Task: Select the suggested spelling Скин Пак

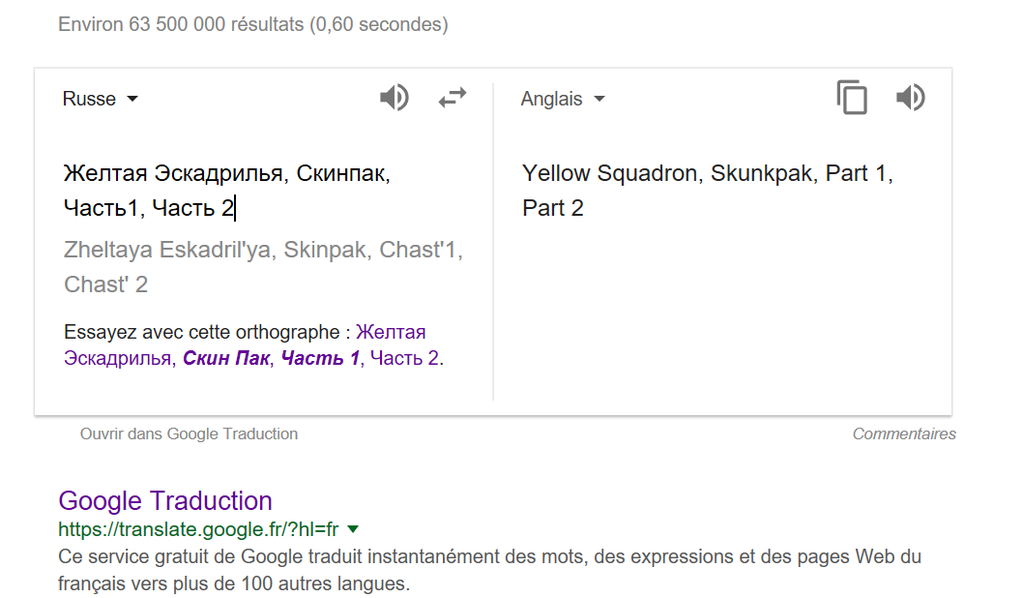Action: [227, 358]
